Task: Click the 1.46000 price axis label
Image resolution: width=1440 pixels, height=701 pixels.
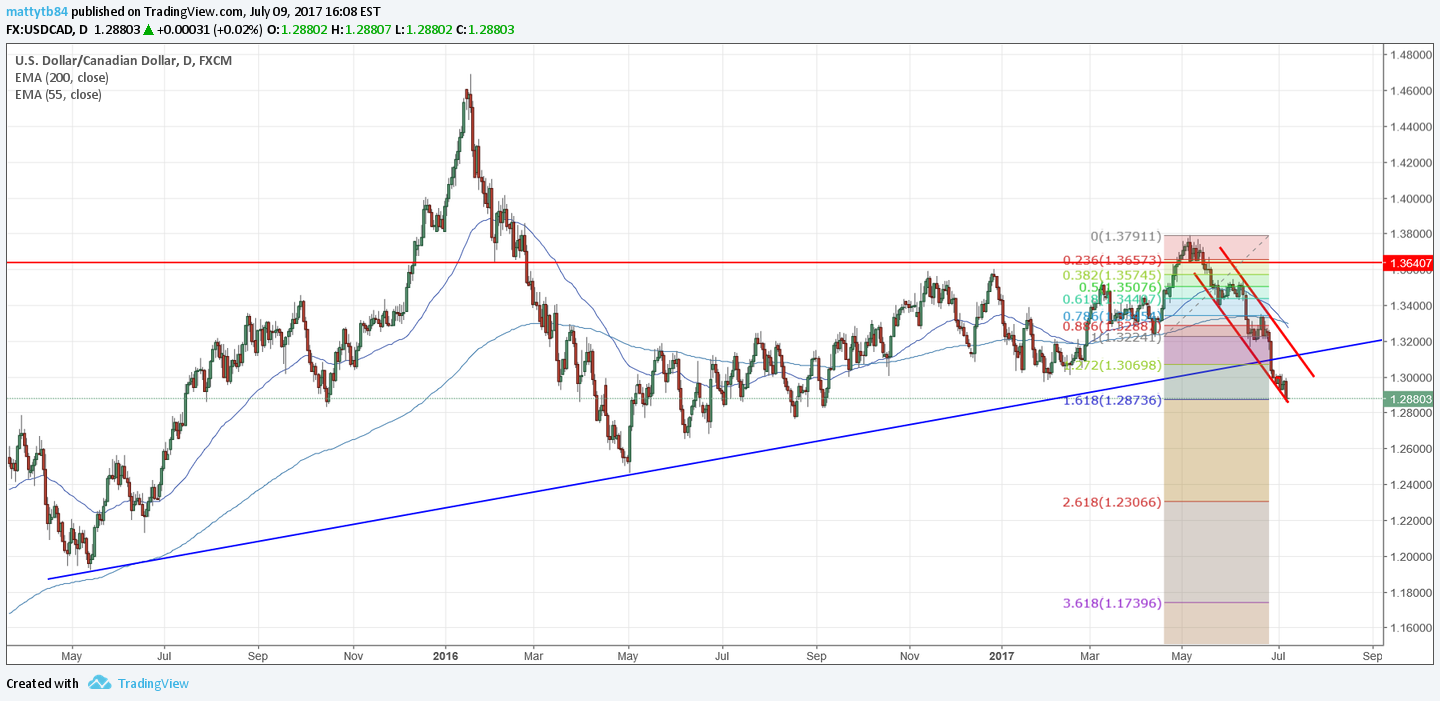Action: tap(1409, 91)
